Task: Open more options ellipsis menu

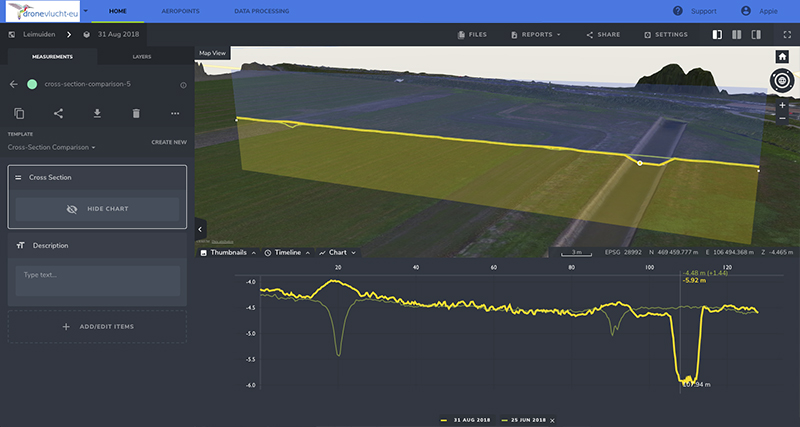Action: [175, 113]
